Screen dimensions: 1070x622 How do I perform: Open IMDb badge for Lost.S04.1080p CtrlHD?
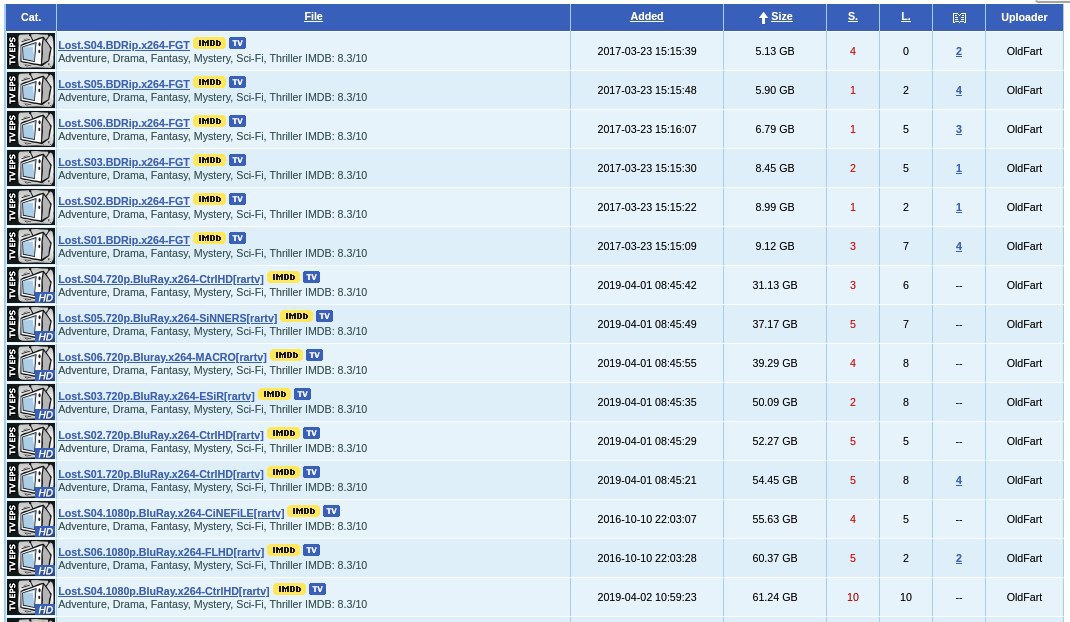(289, 589)
